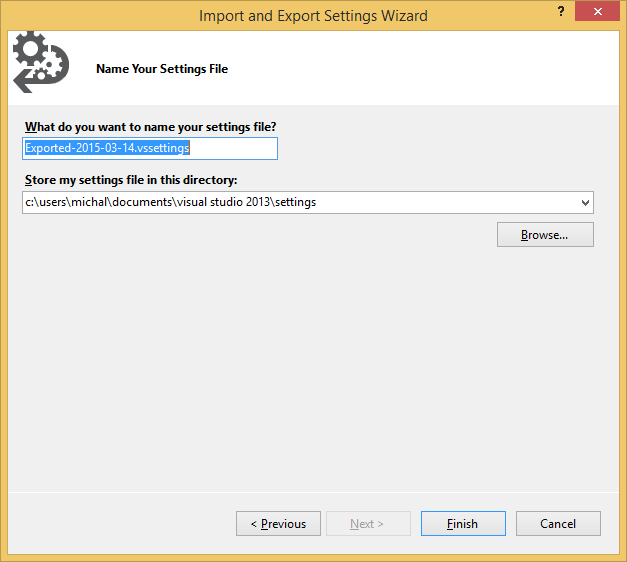627x562 pixels.
Task: Close the Import and Export Settings Wizard
Action: coord(597,13)
